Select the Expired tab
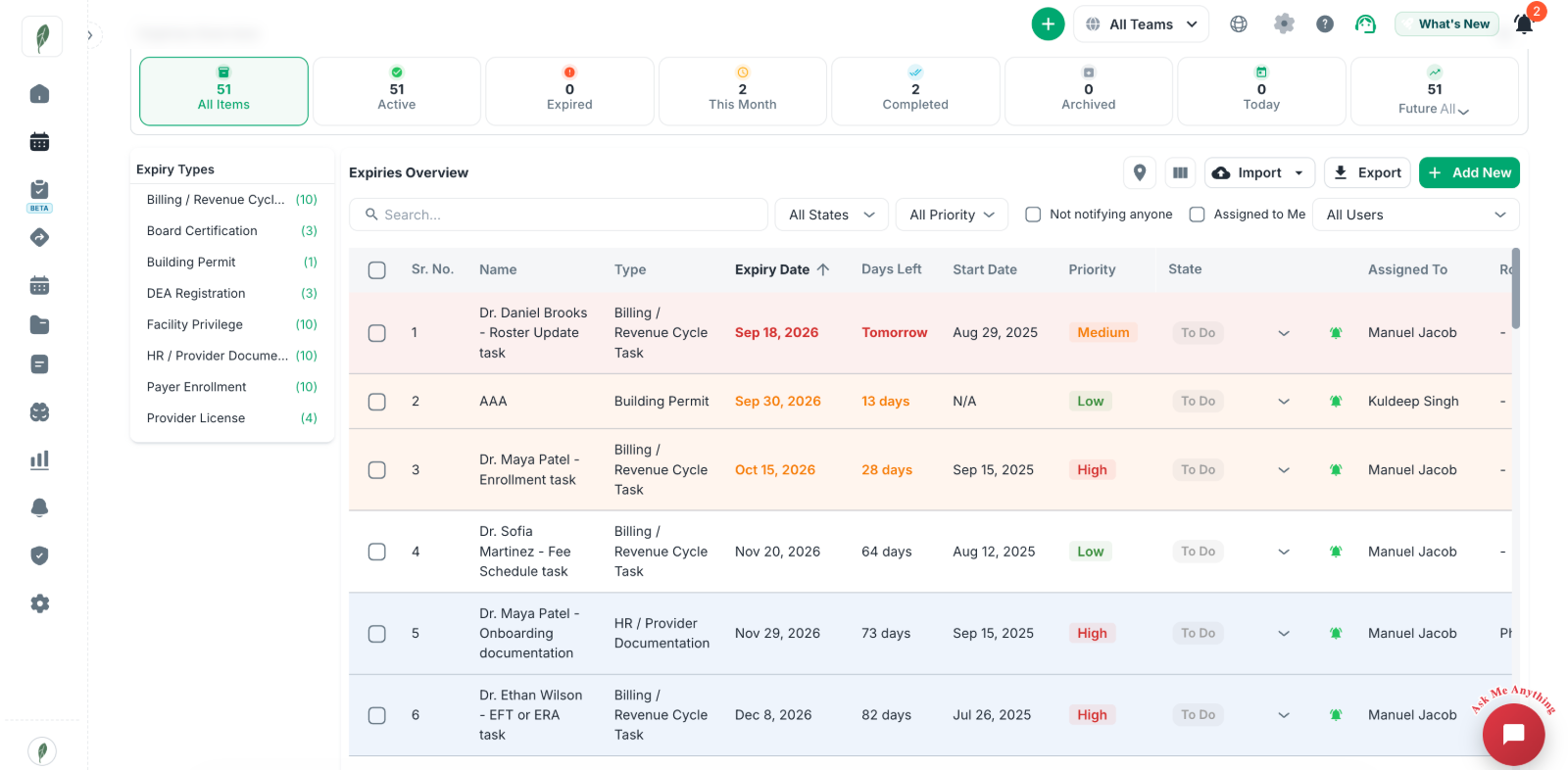This screenshot has height=770, width=1568. [569, 91]
